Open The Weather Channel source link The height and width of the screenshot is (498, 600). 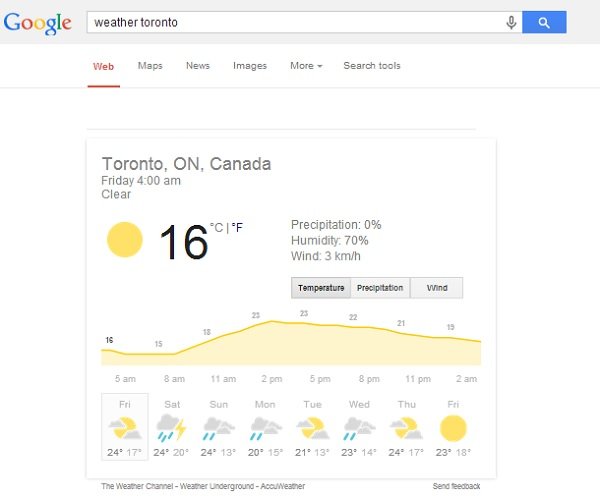134,486
